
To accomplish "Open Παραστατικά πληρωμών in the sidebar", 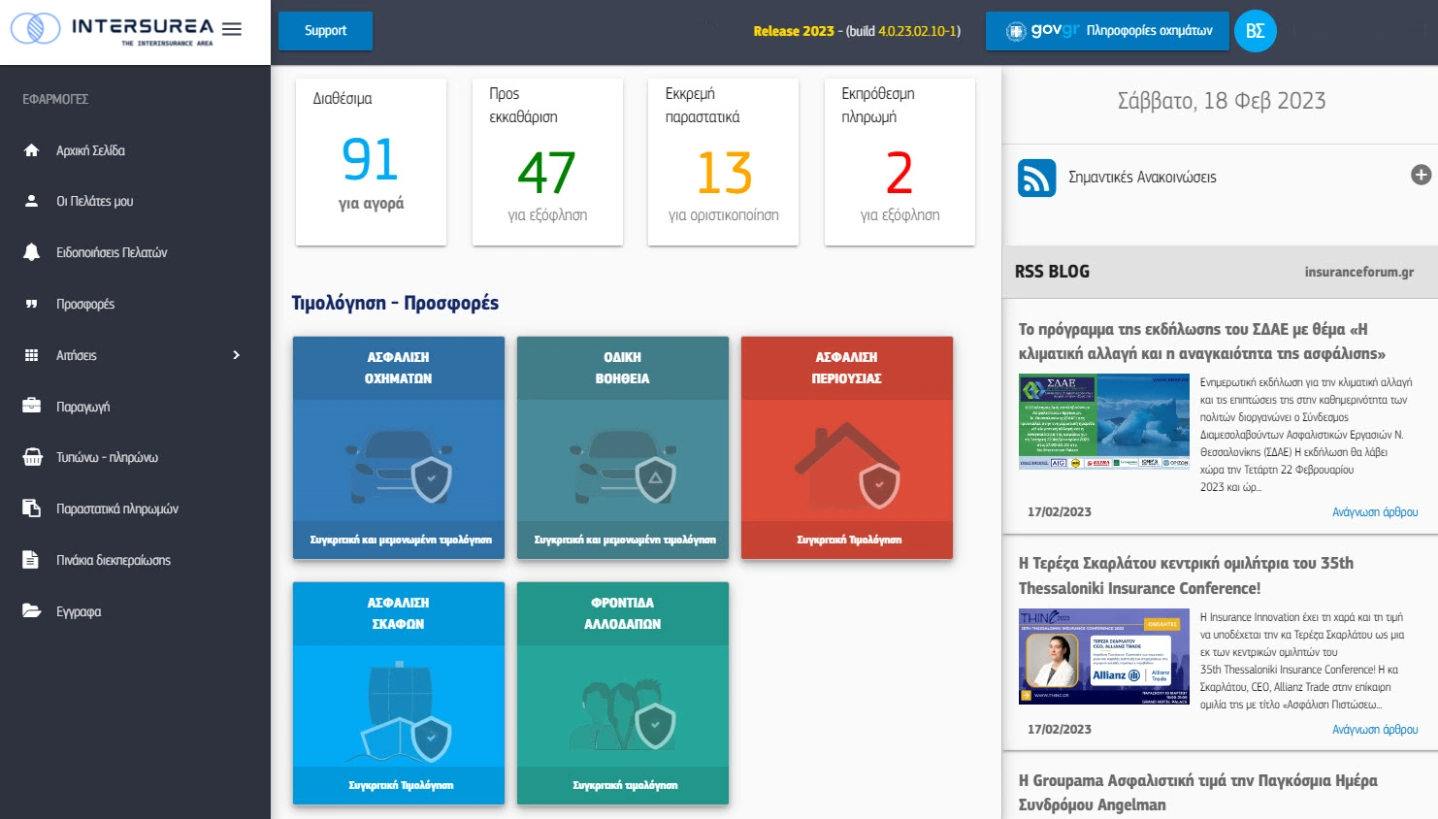I will click(x=117, y=509).
